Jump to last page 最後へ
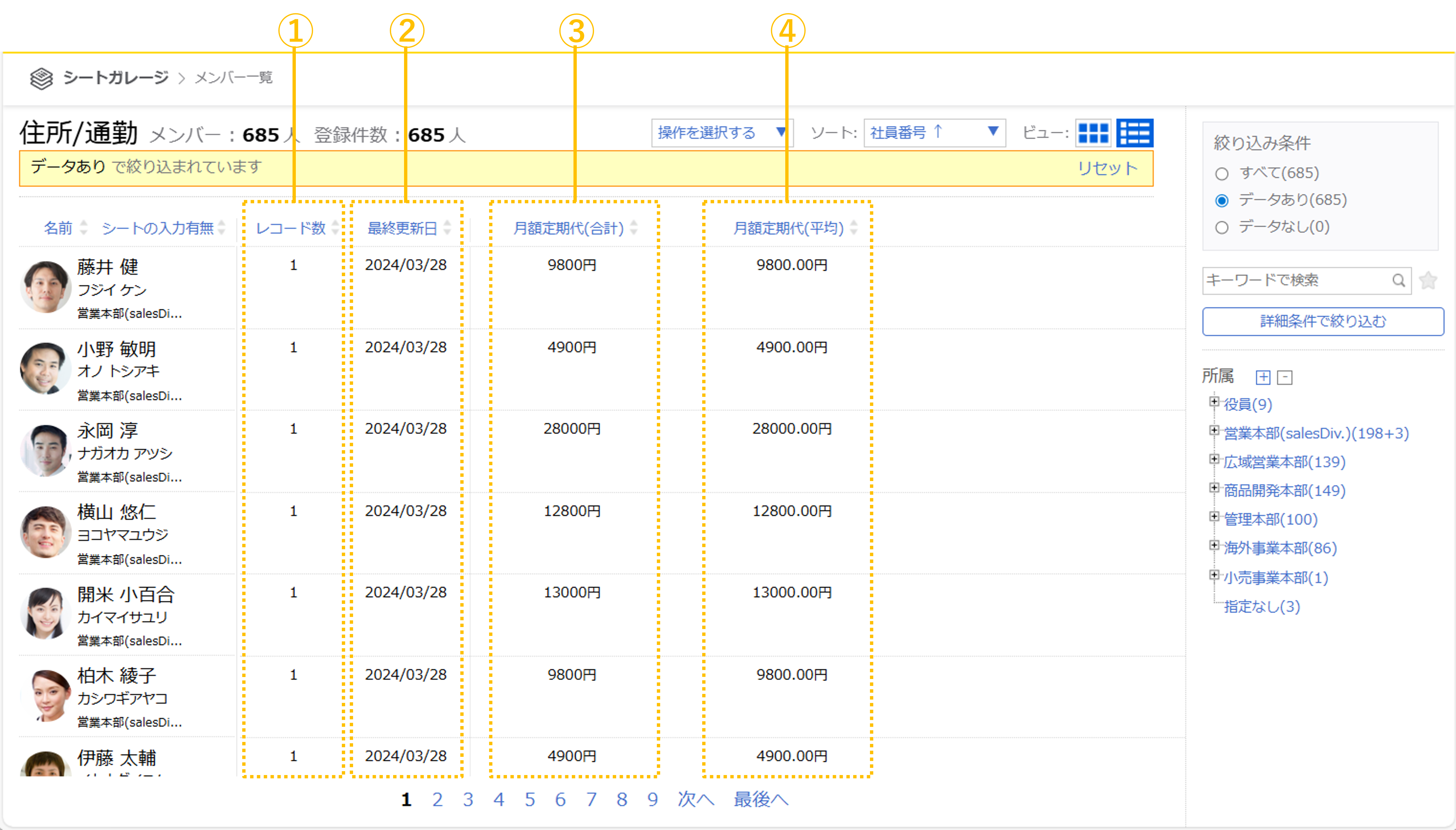1456x830 pixels. tap(760, 799)
